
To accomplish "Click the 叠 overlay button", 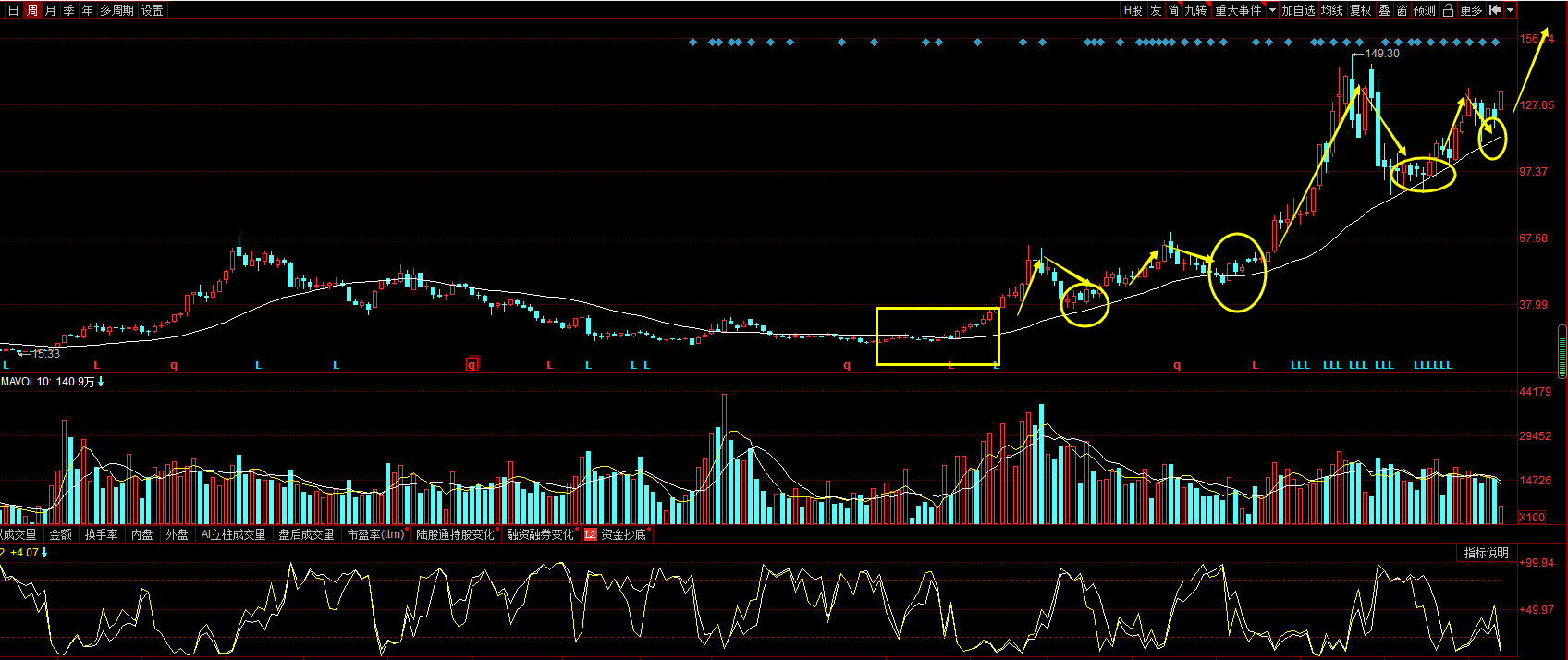I will click(x=1384, y=10).
